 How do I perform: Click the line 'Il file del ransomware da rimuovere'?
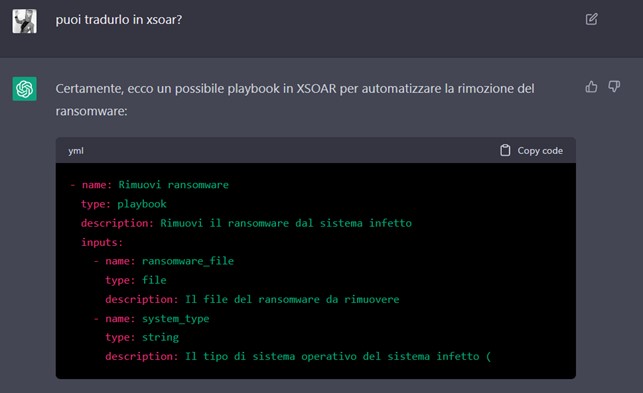coord(252,299)
